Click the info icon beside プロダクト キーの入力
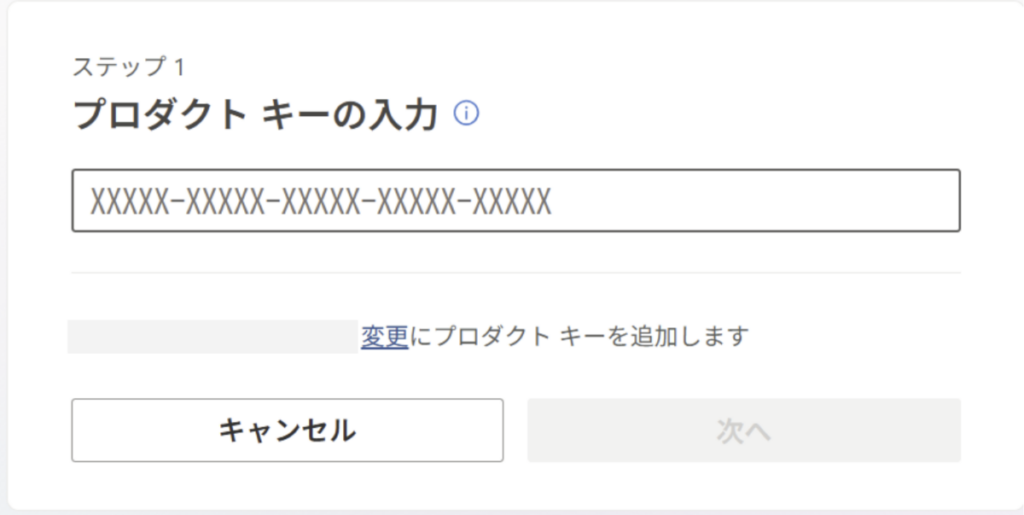The height and width of the screenshot is (515, 1024). (x=466, y=114)
